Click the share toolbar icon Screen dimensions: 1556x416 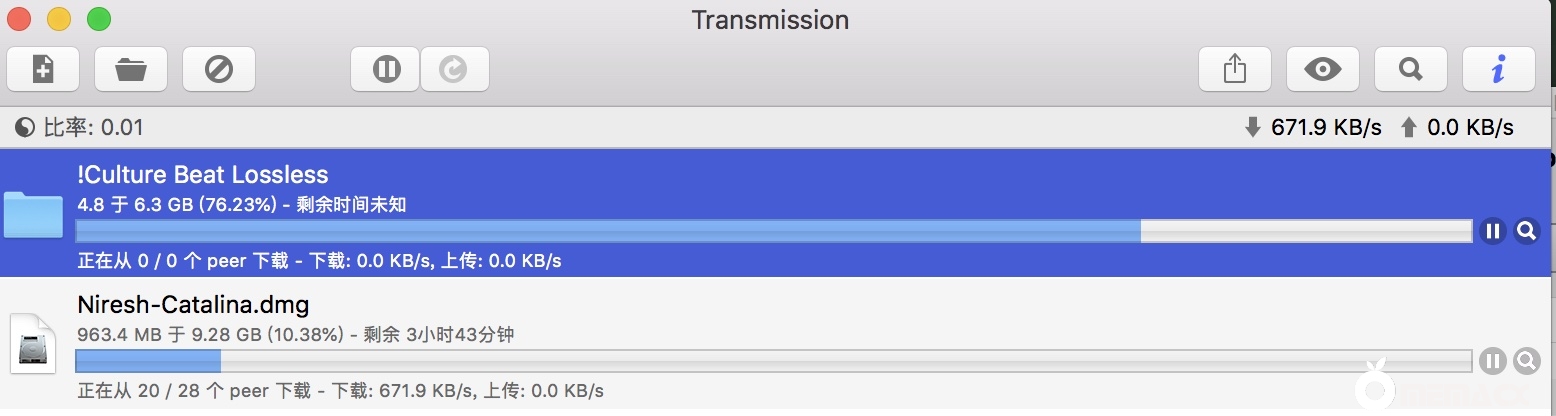click(1234, 69)
